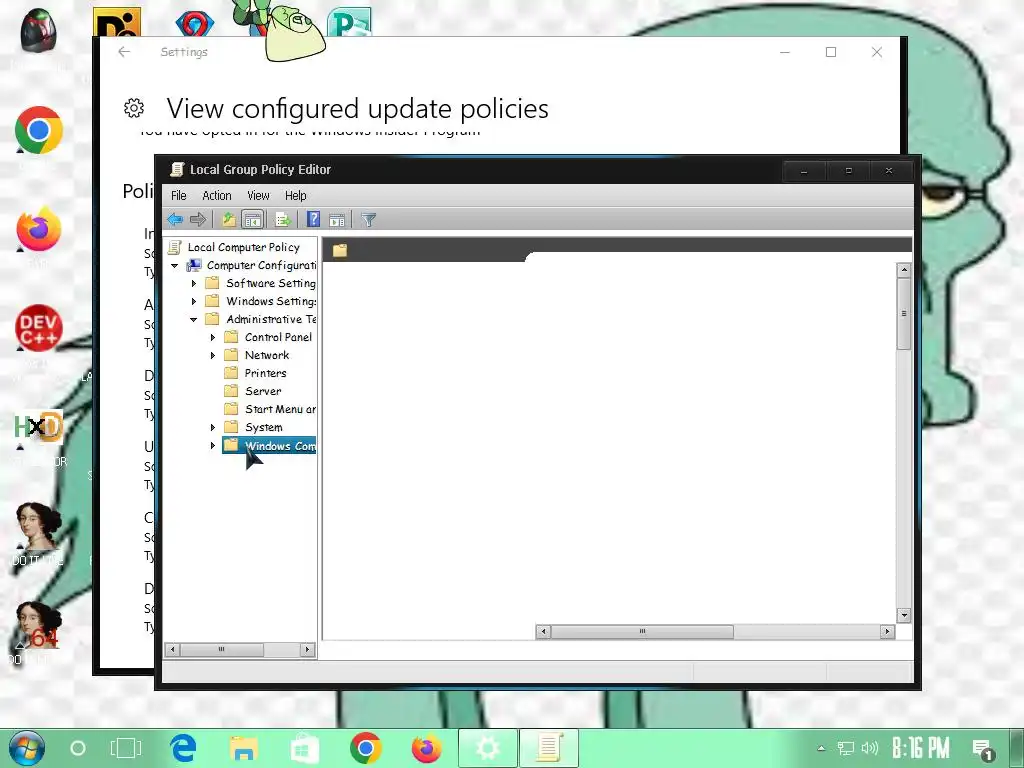Toggle Show/Hide Console Tree toolbar icon
Image resolution: width=1024 pixels, height=768 pixels.
click(252, 220)
